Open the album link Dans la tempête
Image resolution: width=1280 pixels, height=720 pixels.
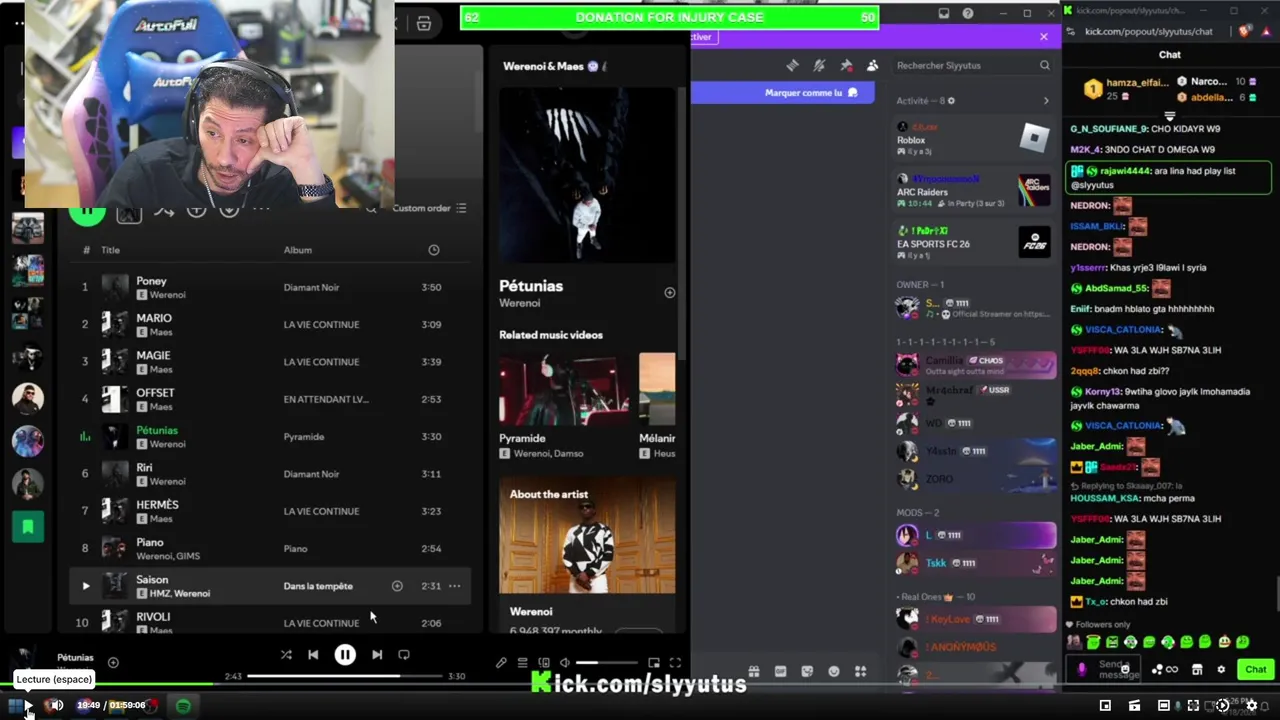318,586
